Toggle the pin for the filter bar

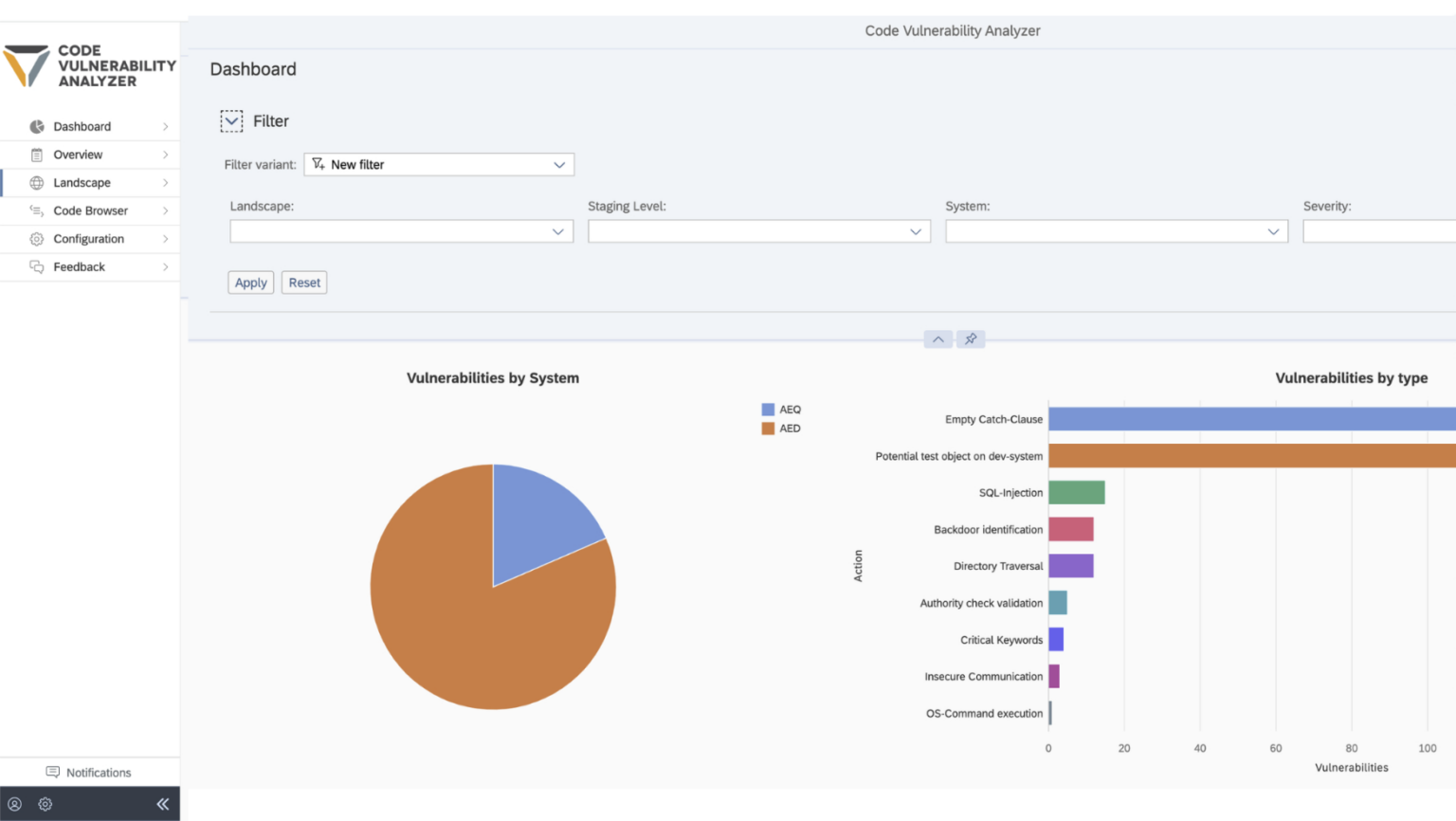coord(970,338)
